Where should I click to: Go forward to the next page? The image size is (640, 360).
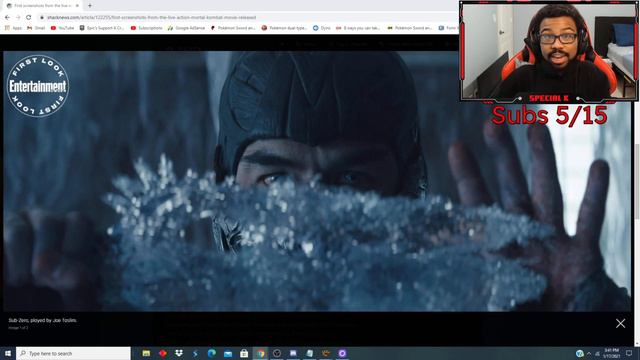[x=18, y=18]
